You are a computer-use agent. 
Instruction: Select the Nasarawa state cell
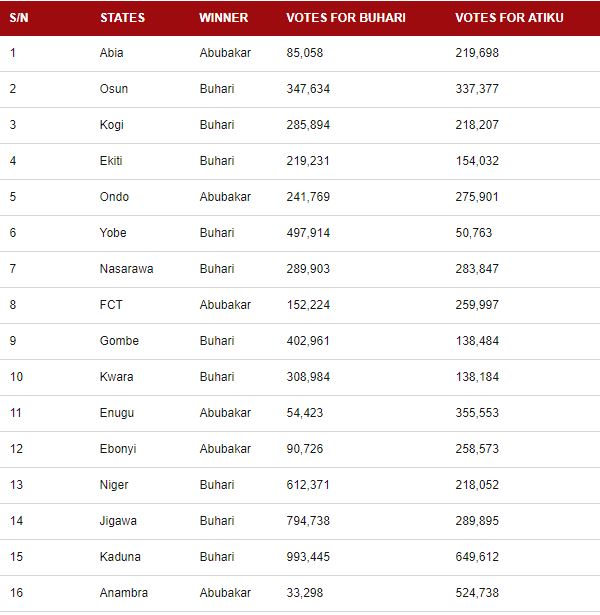click(126, 269)
